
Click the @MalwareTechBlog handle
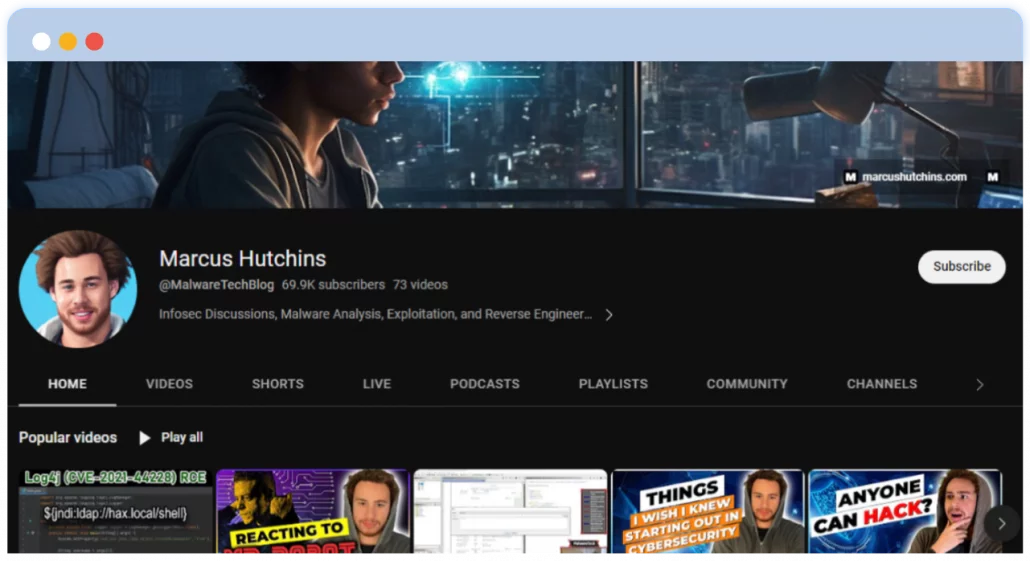click(x=216, y=285)
